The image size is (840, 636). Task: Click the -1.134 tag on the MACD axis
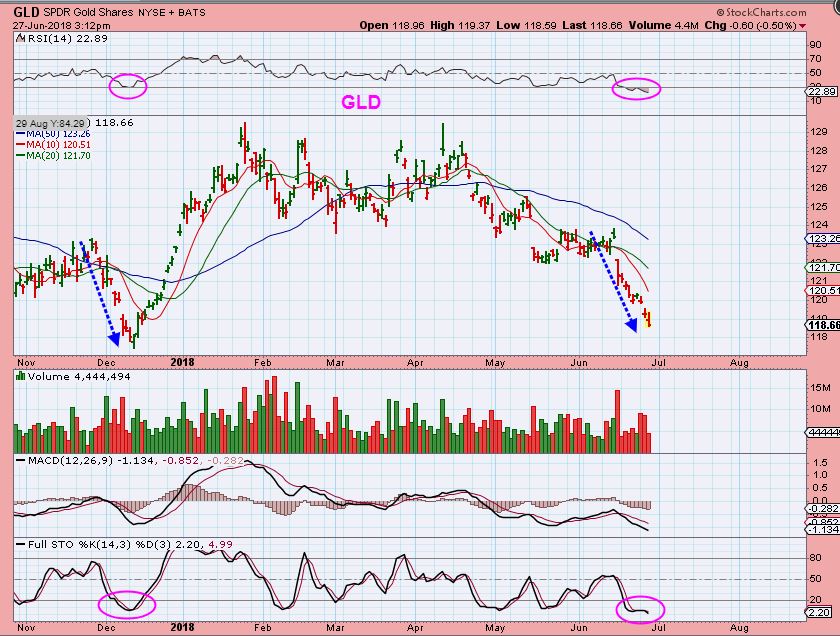(823, 529)
